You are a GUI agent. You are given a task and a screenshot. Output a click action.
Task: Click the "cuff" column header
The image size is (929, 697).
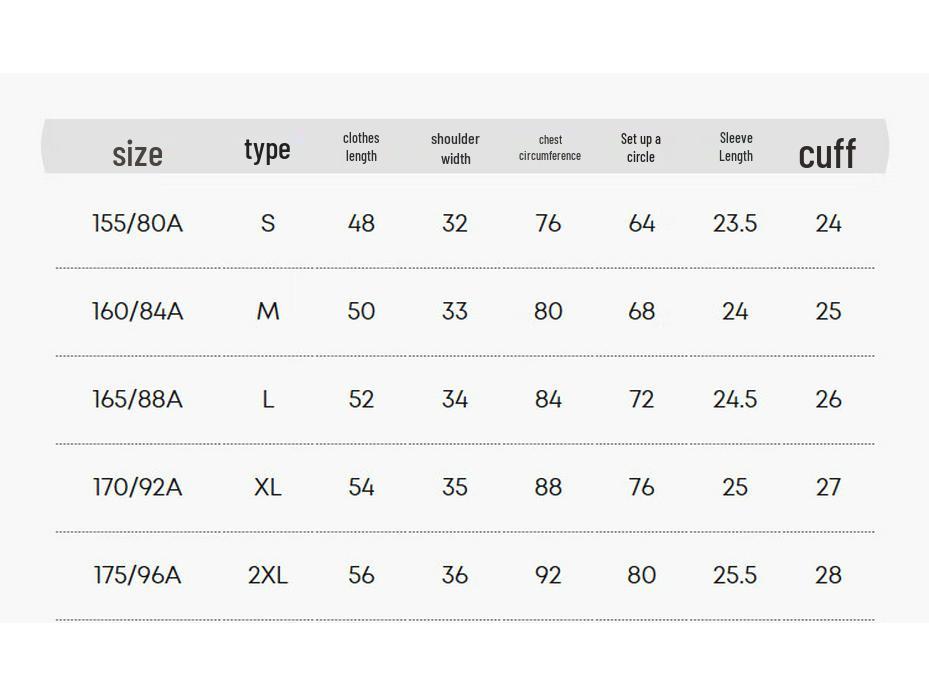point(827,153)
